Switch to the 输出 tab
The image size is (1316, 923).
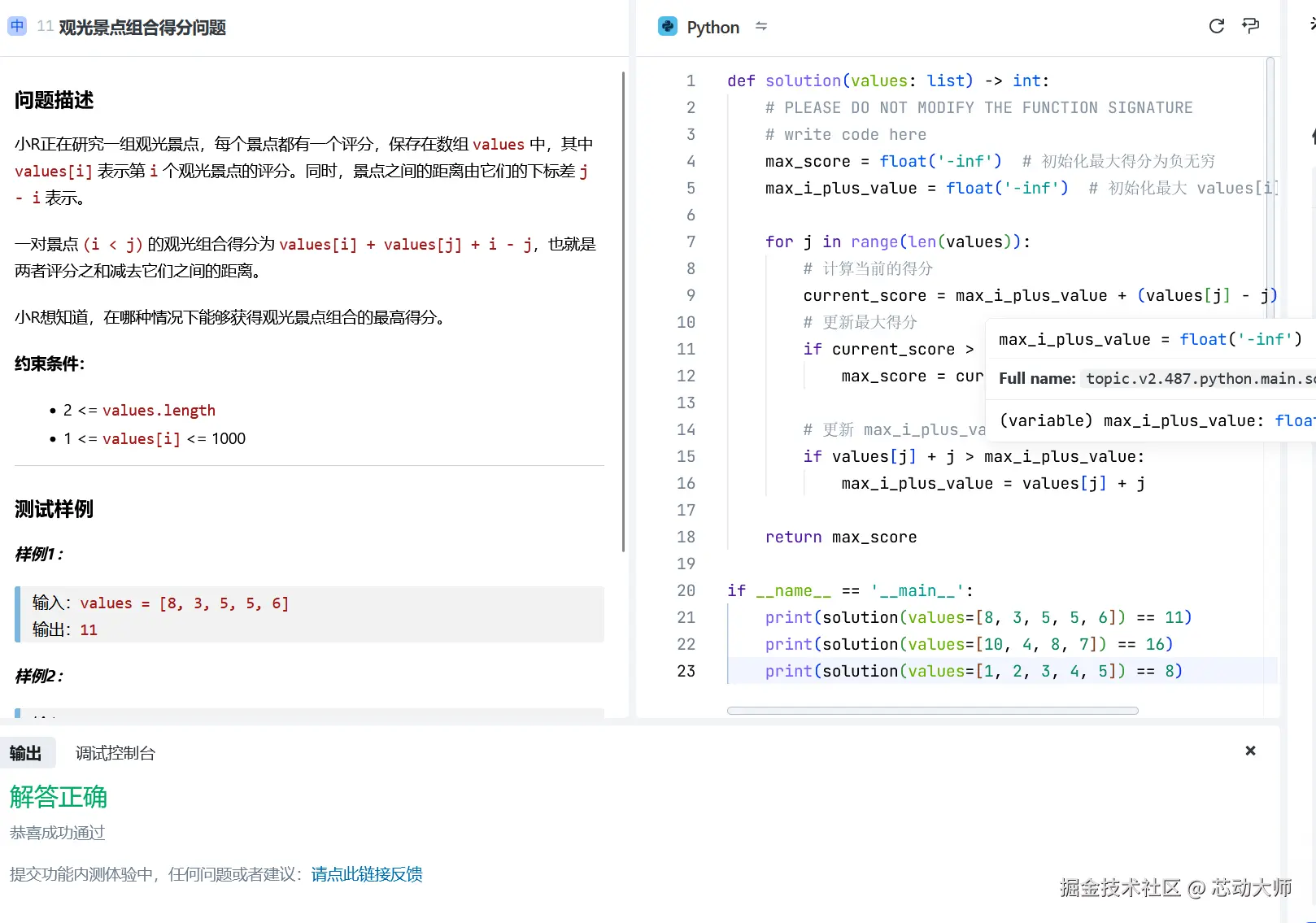[26, 753]
